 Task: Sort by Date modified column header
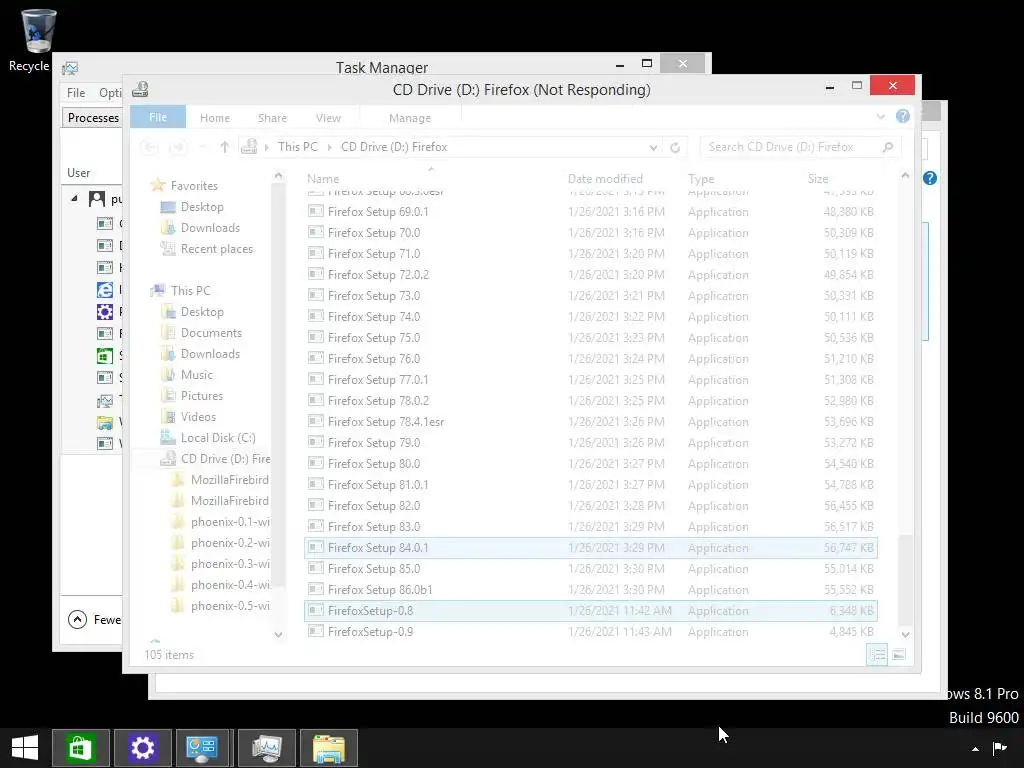pos(605,178)
